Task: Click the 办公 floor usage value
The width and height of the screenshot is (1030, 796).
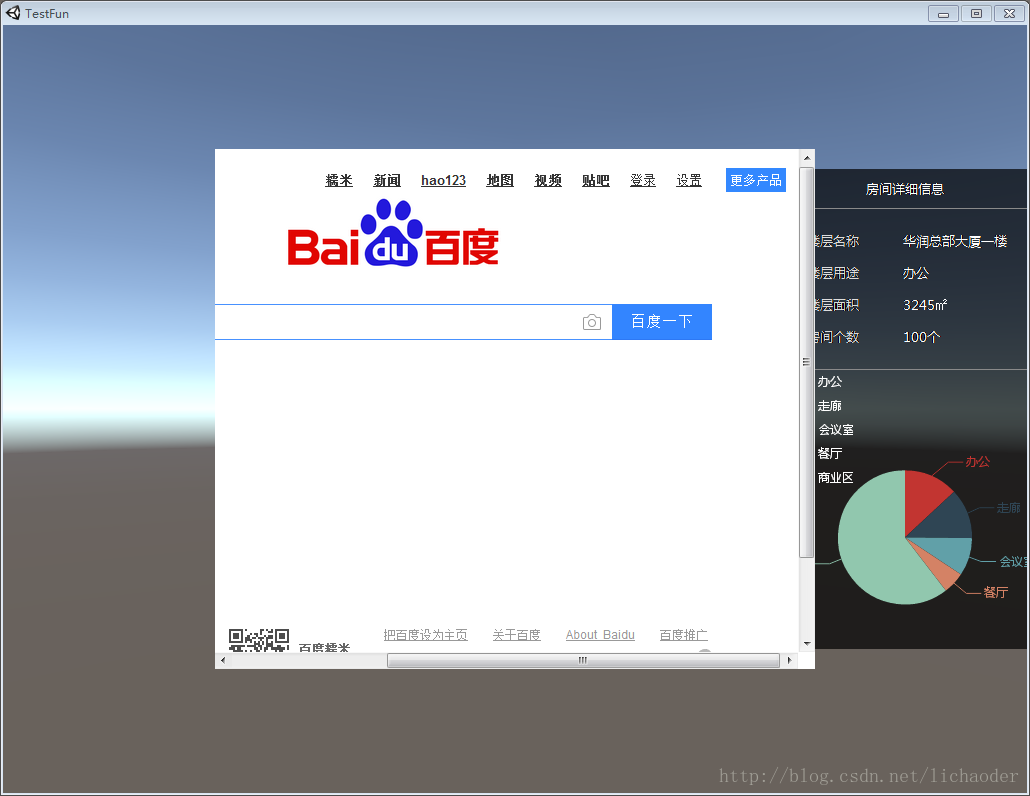Action: [x=916, y=273]
